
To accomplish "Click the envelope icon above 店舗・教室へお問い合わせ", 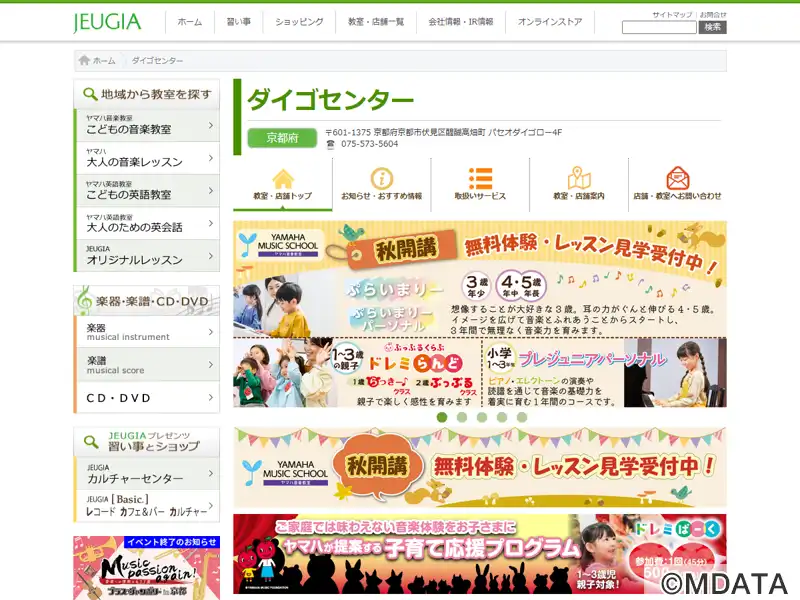I will 678,178.
